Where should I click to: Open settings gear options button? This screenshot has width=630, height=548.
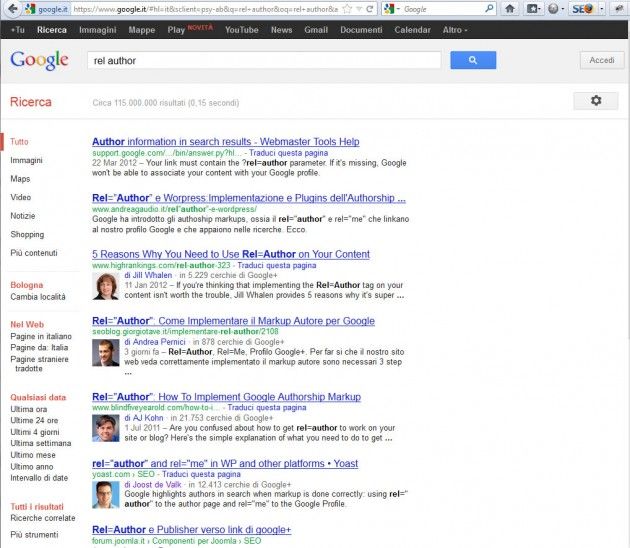(x=596, y=100)
